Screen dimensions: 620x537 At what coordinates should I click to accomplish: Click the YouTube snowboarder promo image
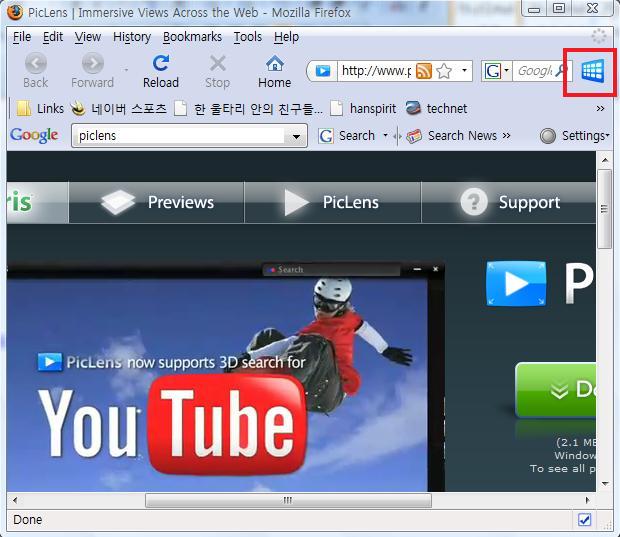coord(217,384)
